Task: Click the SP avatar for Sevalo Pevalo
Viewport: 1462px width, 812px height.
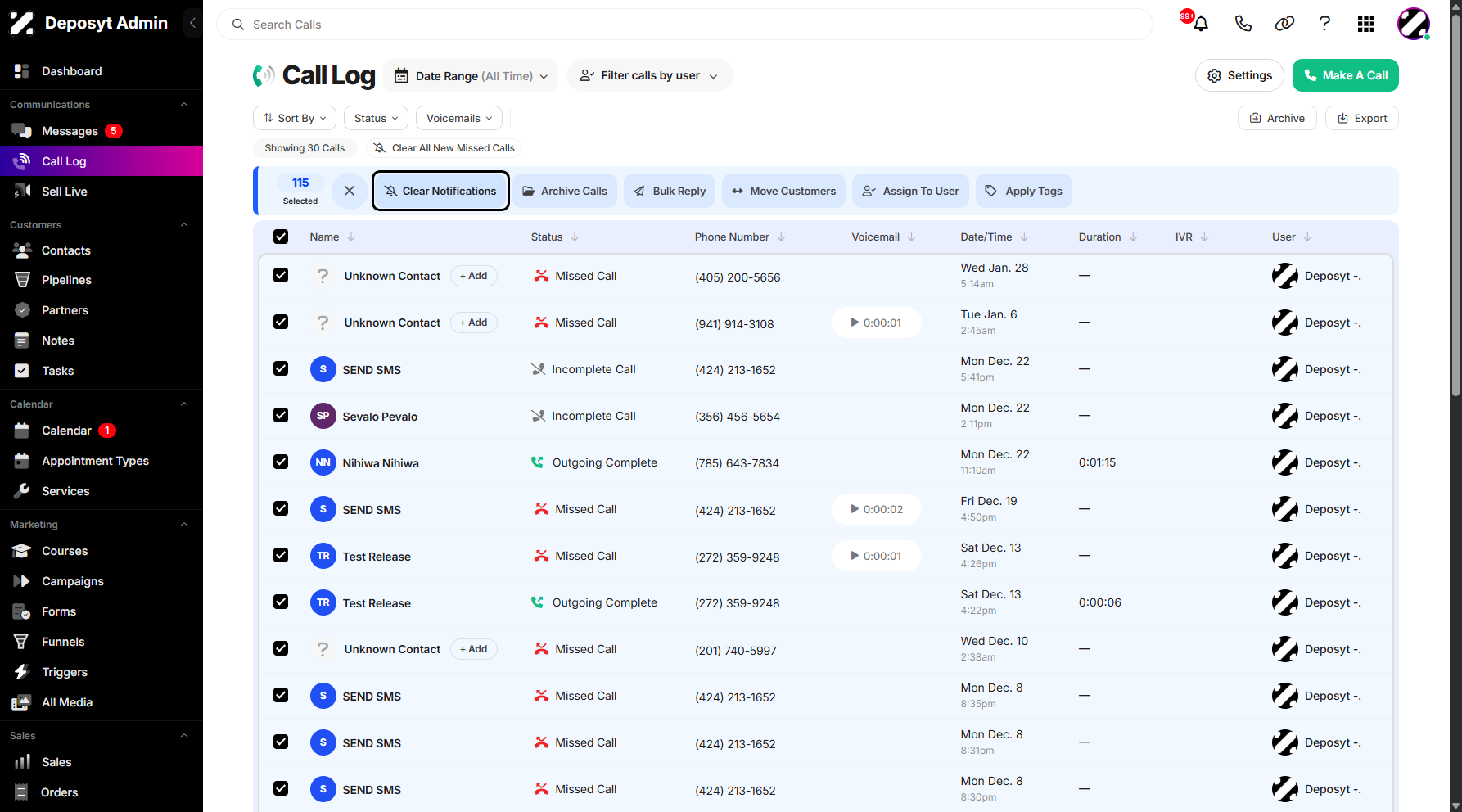Action: [323, 416]
